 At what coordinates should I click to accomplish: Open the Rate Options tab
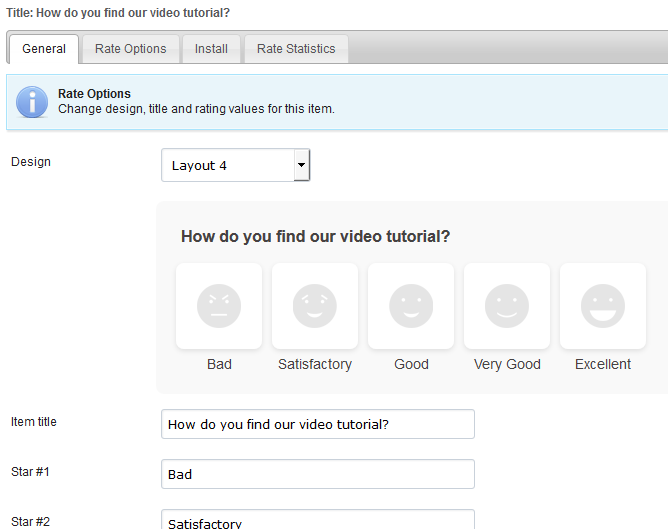[131, 49]
